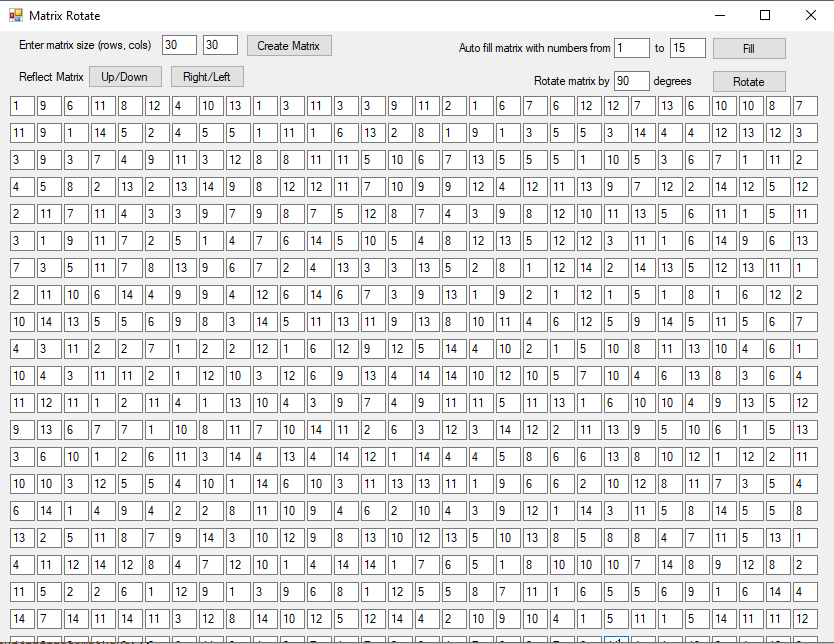This screenshot has height=644, width=834.
Task: Click the Rotate button
Action: pos(749,82)
